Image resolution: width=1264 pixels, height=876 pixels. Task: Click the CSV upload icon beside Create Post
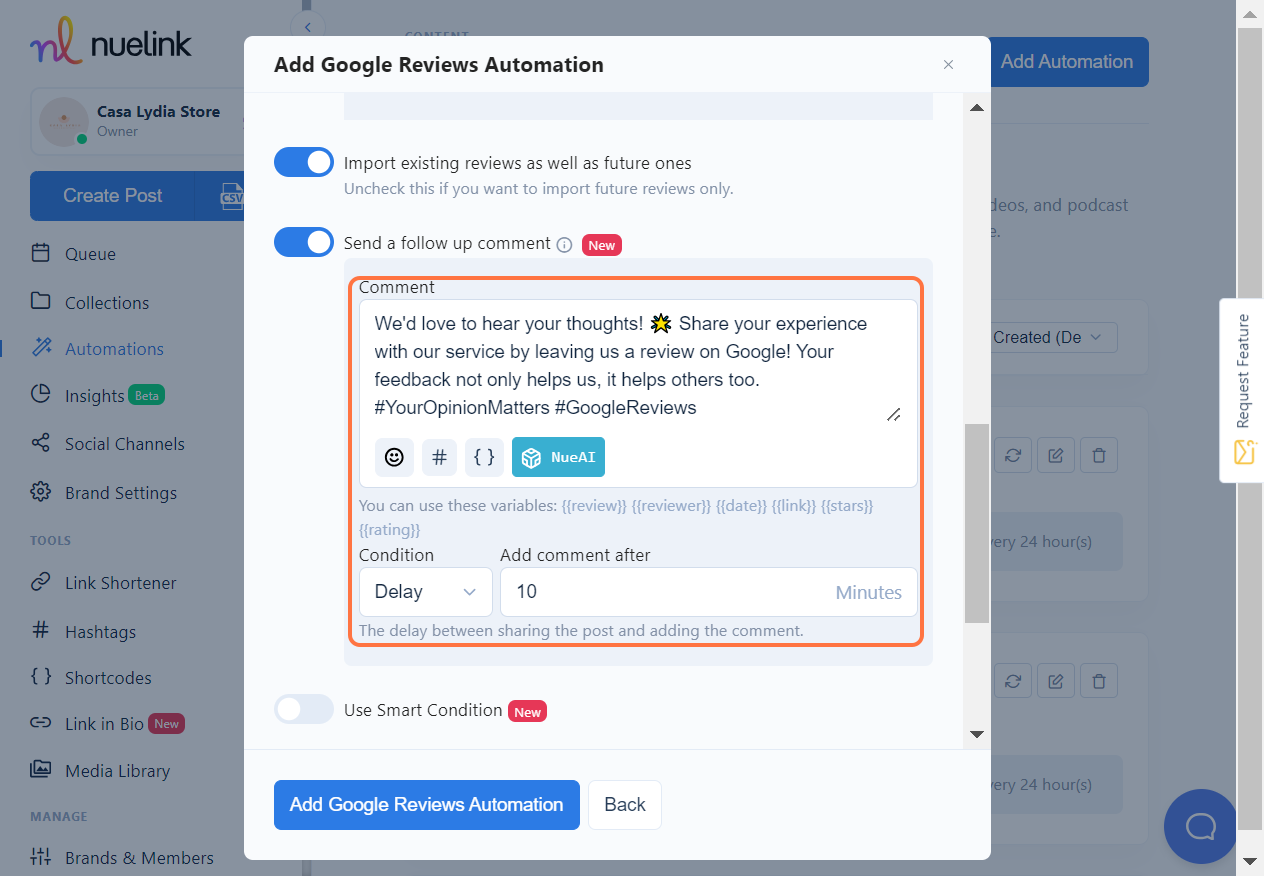[231, 196]
